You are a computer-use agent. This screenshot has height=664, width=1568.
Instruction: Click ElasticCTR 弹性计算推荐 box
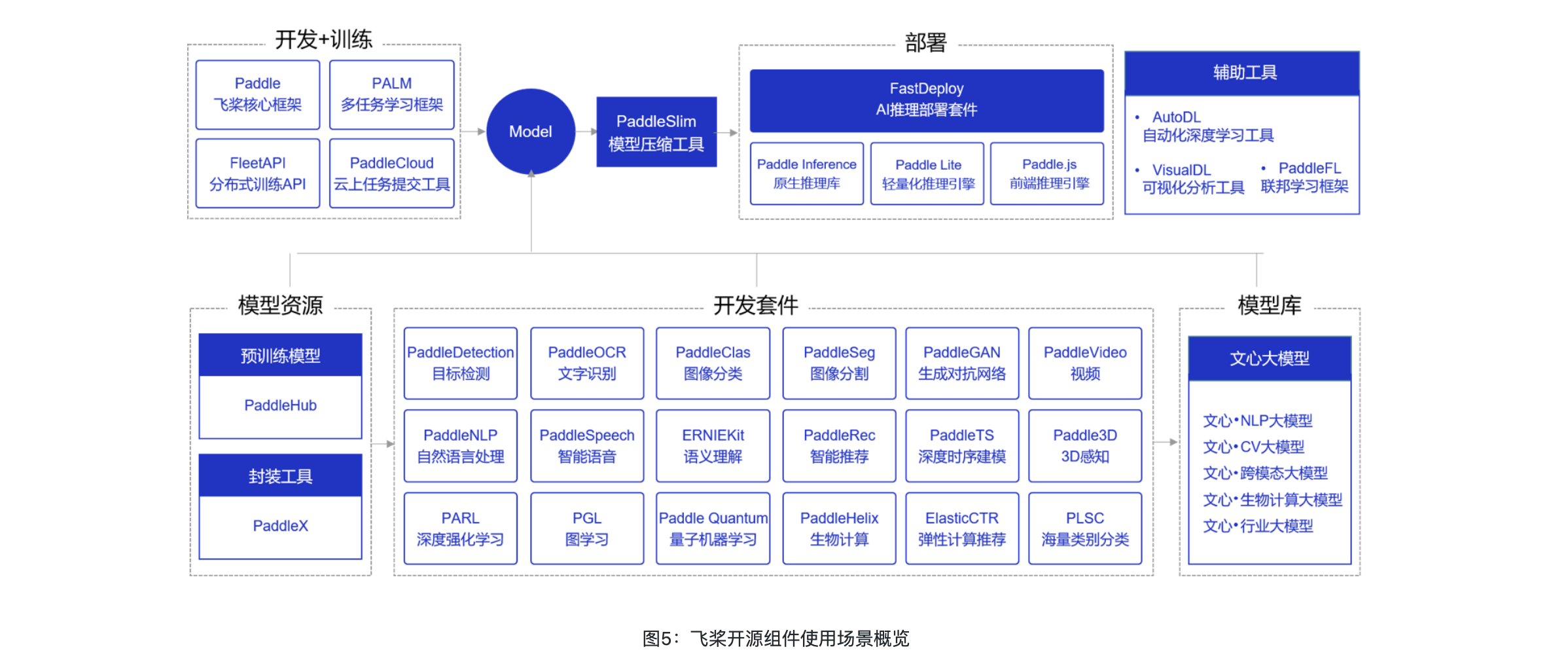pyautogui.click(x=962, y=528)
